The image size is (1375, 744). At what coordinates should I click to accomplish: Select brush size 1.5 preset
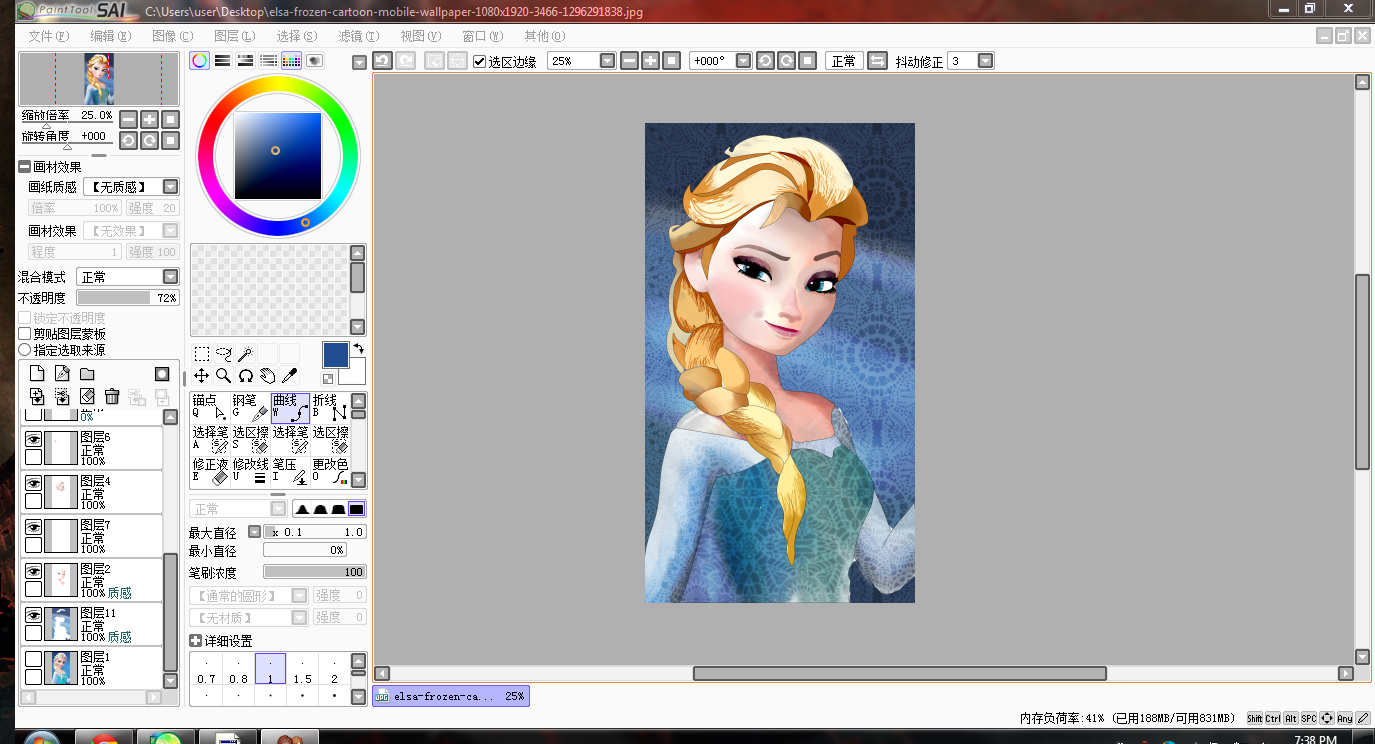tap(302, 669)
